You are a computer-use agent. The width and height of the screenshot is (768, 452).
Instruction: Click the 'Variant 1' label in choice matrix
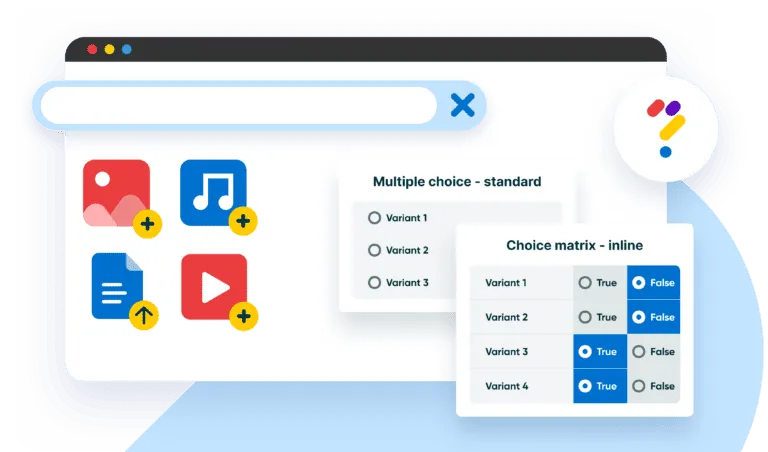coord(506,283)
